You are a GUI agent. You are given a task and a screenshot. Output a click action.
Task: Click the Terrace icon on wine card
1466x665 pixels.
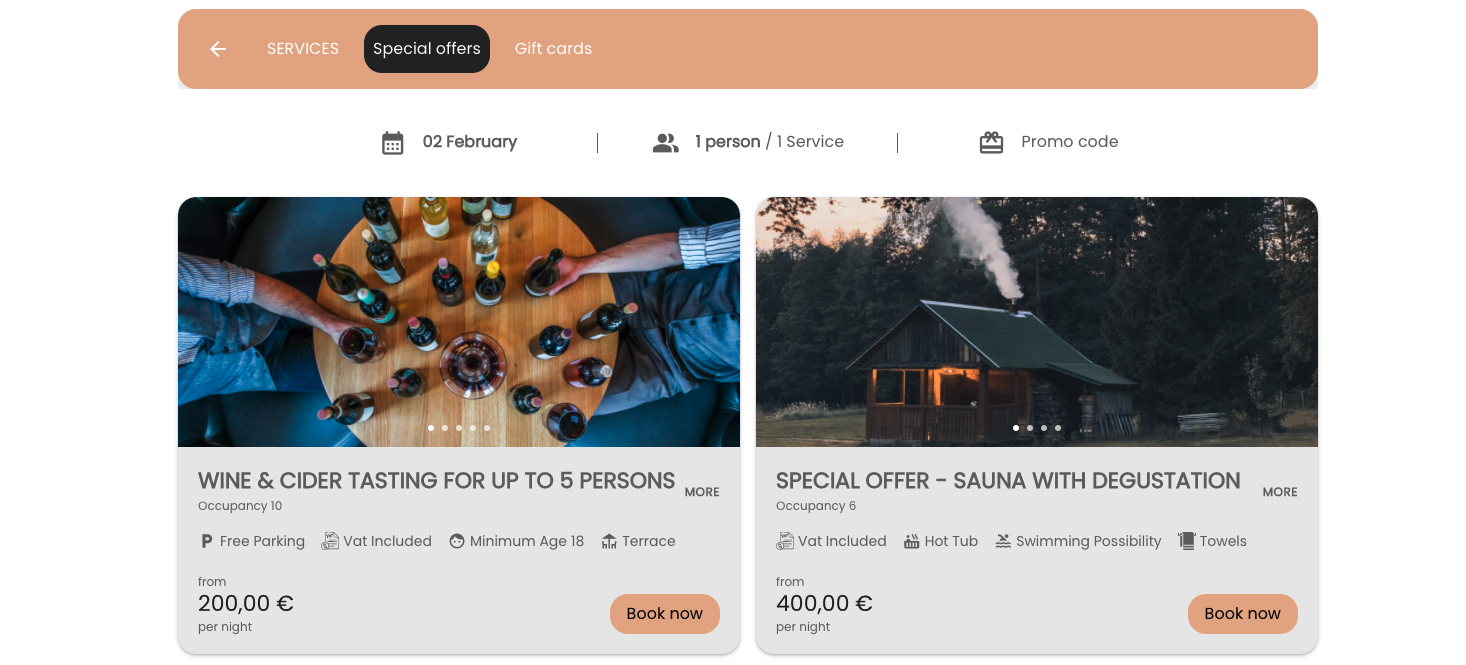click(609, 542)
